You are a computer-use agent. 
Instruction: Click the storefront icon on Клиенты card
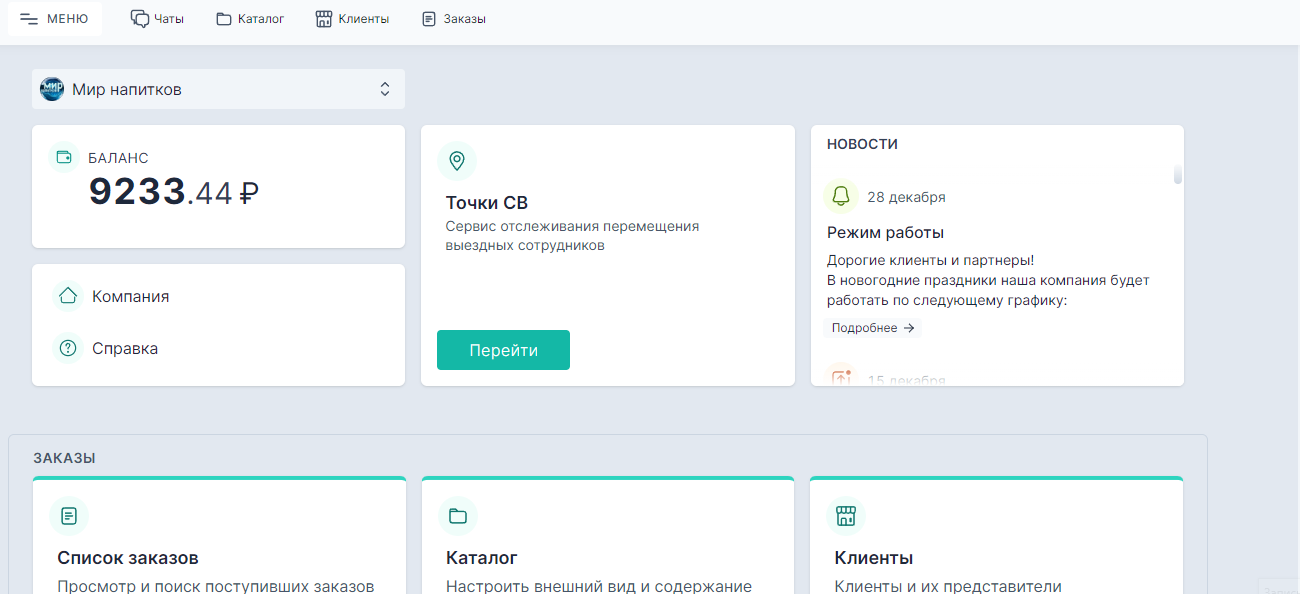pos(845,516)
